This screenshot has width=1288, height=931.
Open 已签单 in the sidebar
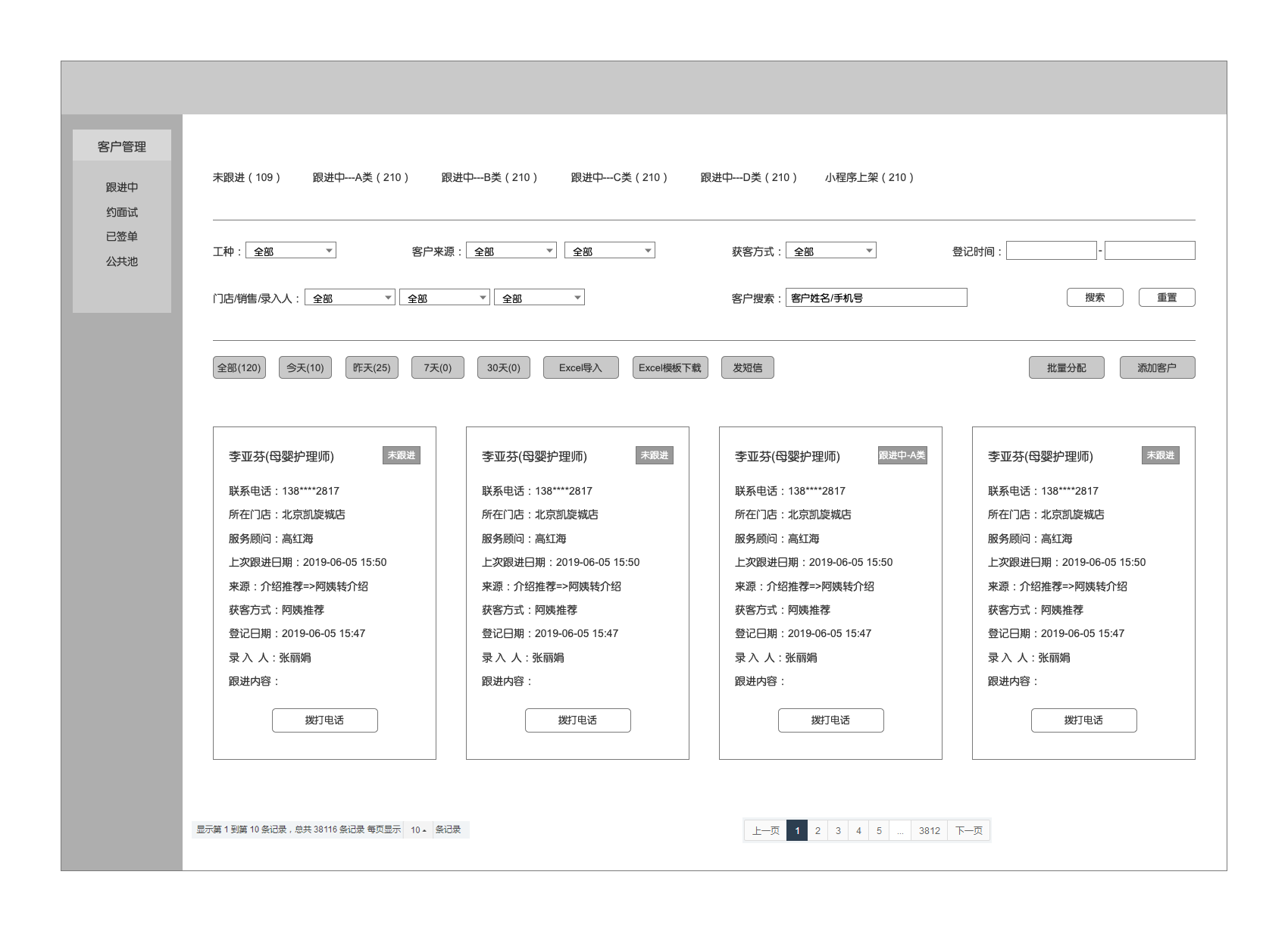pos(122,236)
